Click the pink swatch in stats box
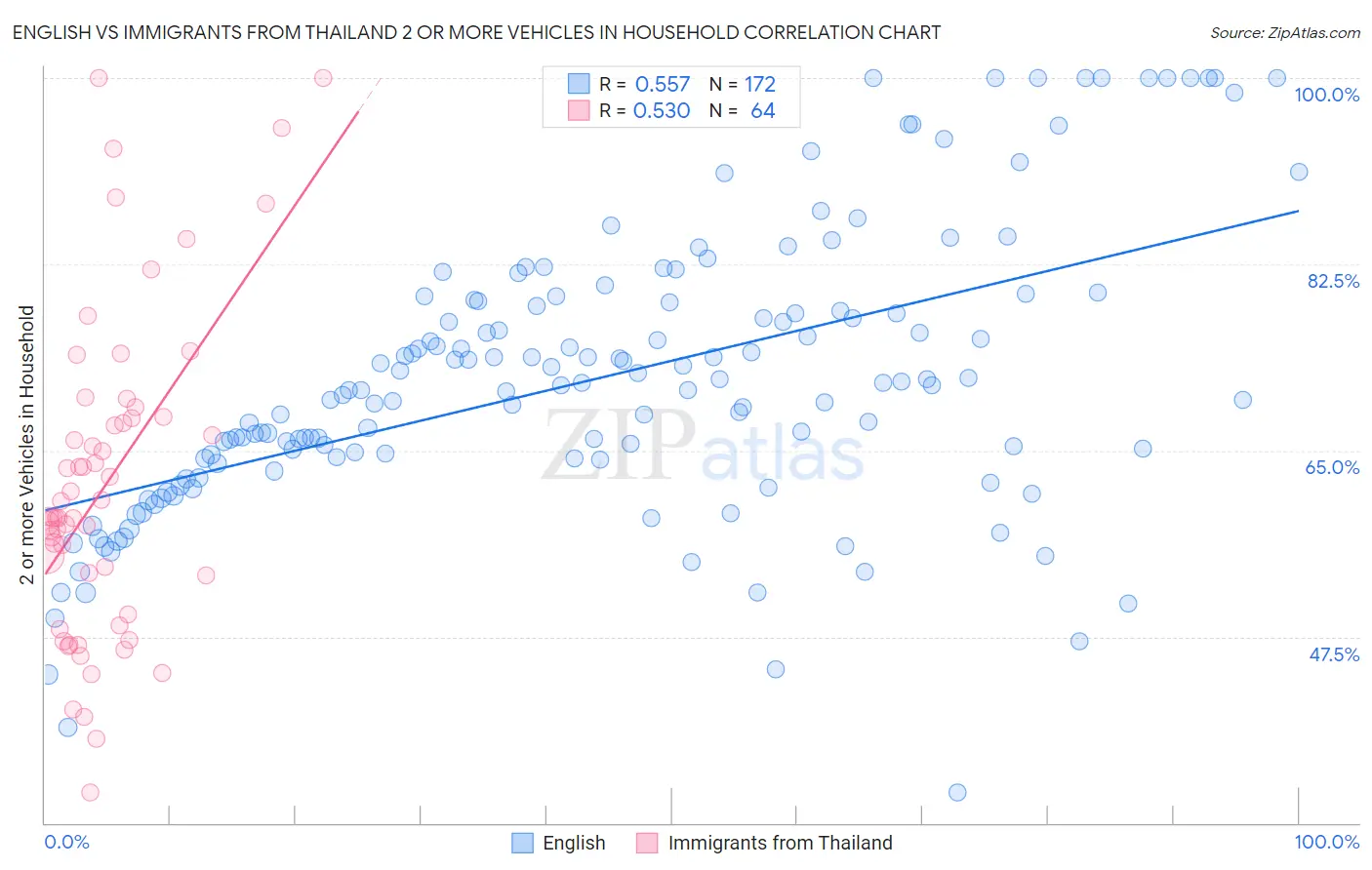 [x=579, y=110]
